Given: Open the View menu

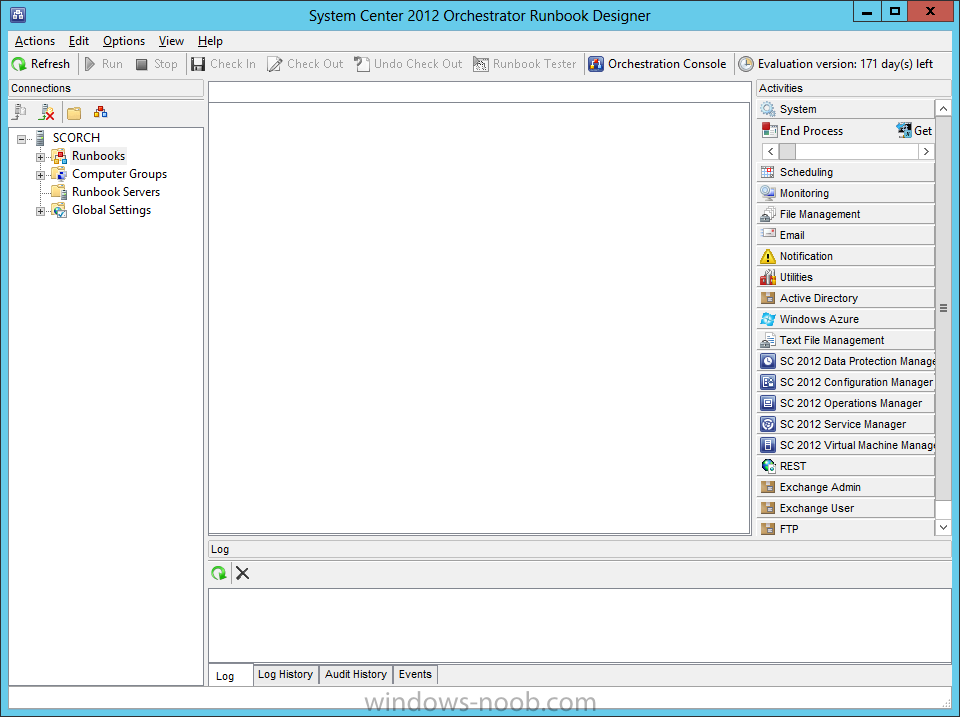Looking at the screenshot, I should (171, 41).
